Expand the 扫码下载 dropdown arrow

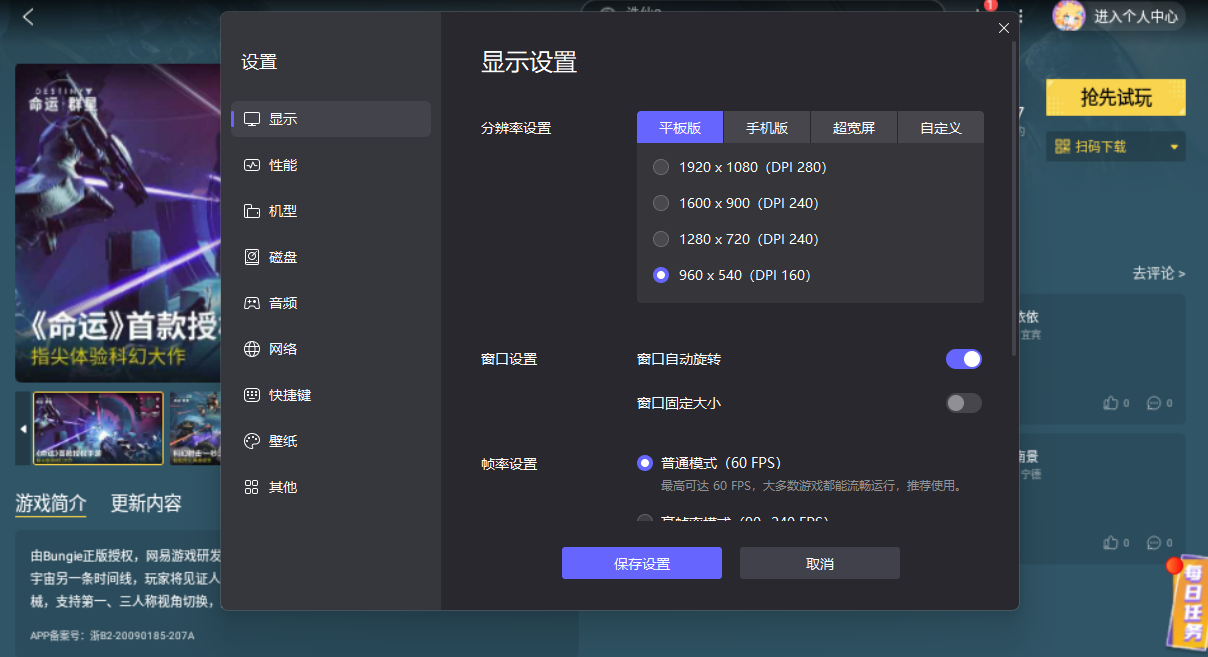1174,147
